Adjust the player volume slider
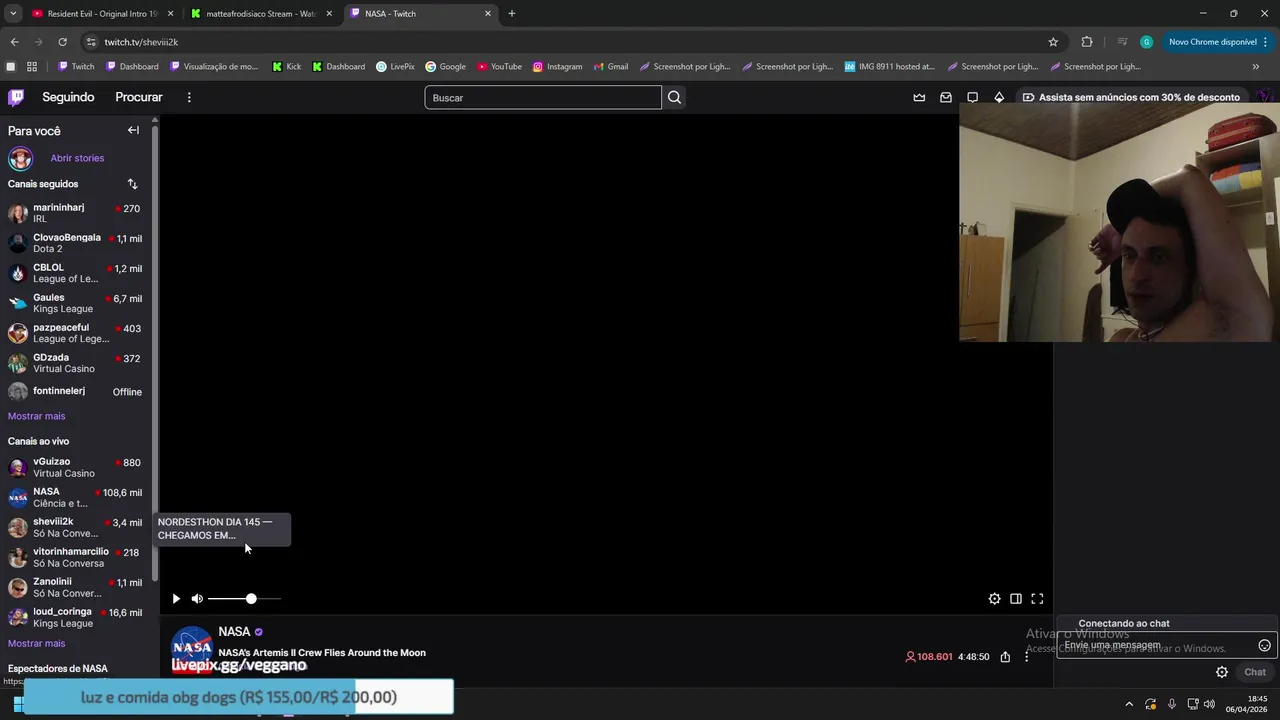The image size is (1280, 720). click(245, 599)
